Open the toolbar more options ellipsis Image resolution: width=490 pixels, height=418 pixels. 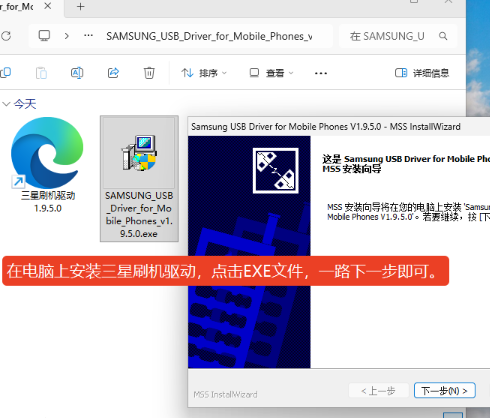pyautogui.click(x=321, y=73)
